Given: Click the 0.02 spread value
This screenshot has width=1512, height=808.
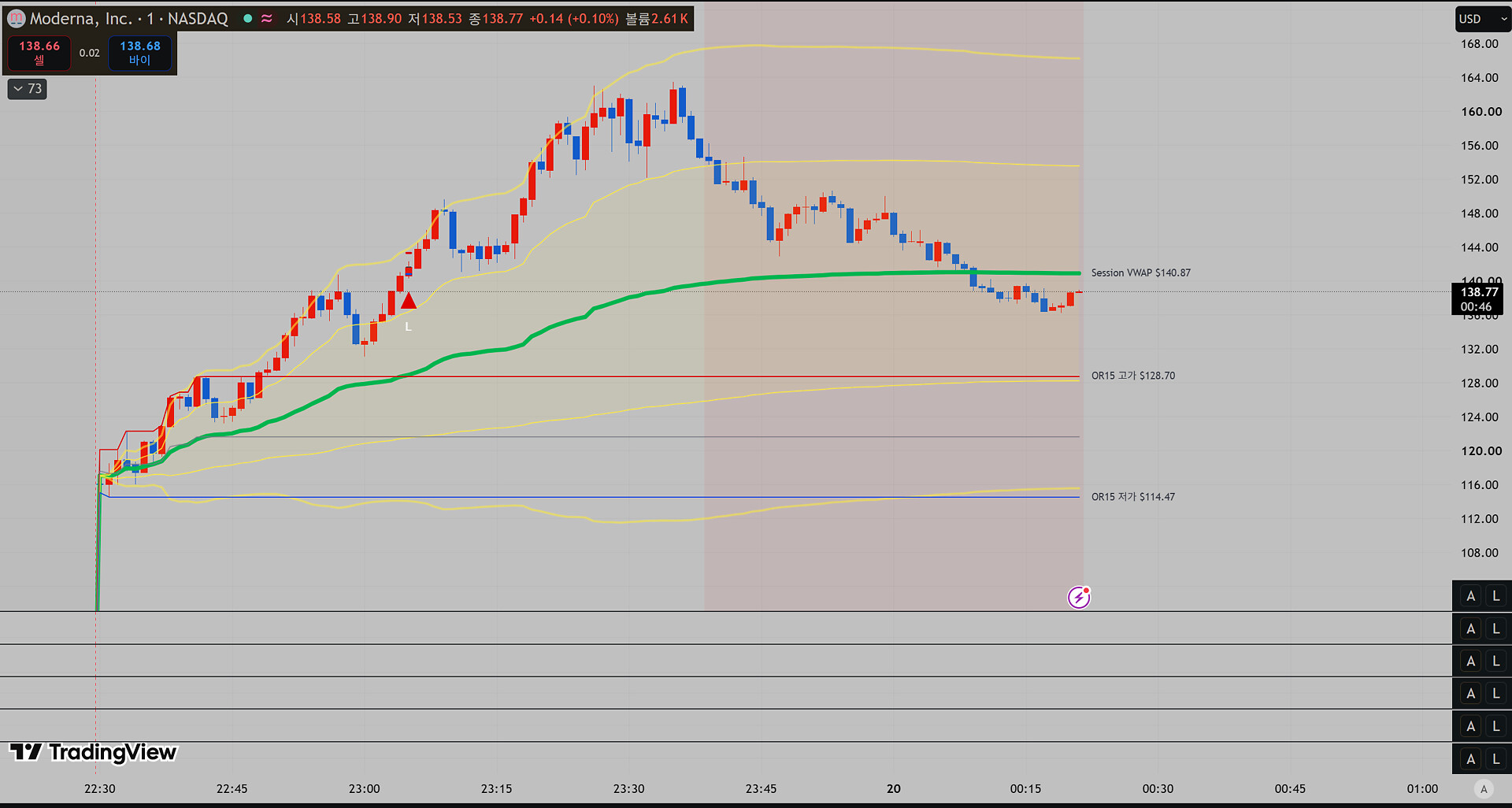Looking at the screenshot, I should 89,53.
